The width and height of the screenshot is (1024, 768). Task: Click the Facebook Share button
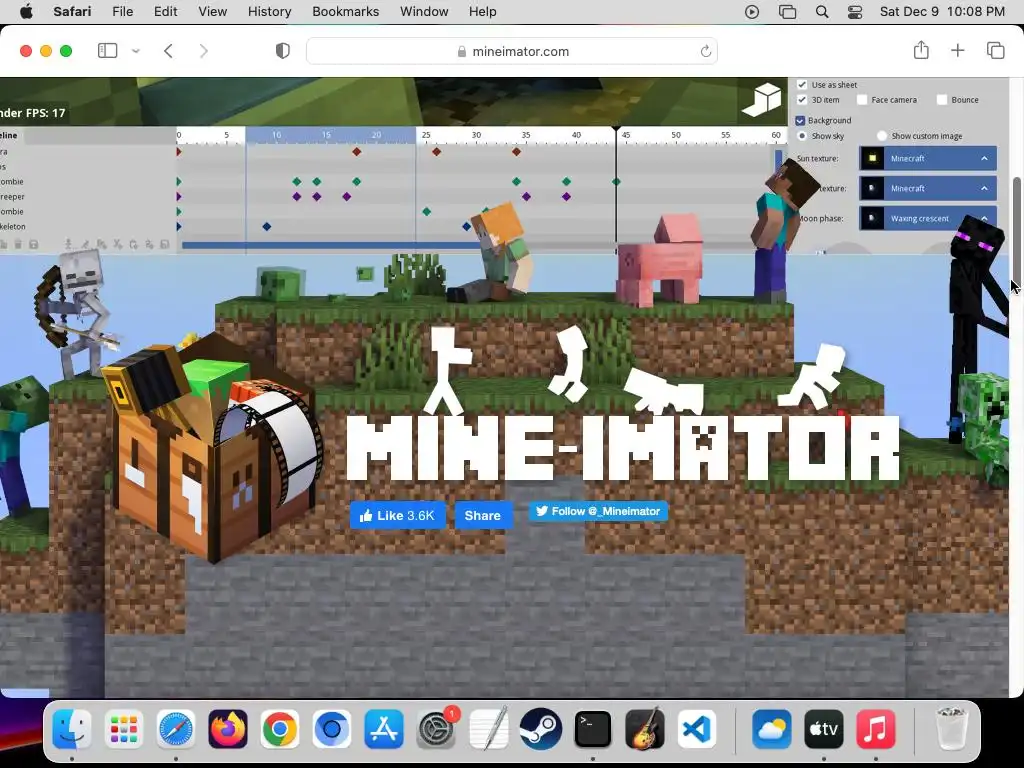tap(483, 515)
